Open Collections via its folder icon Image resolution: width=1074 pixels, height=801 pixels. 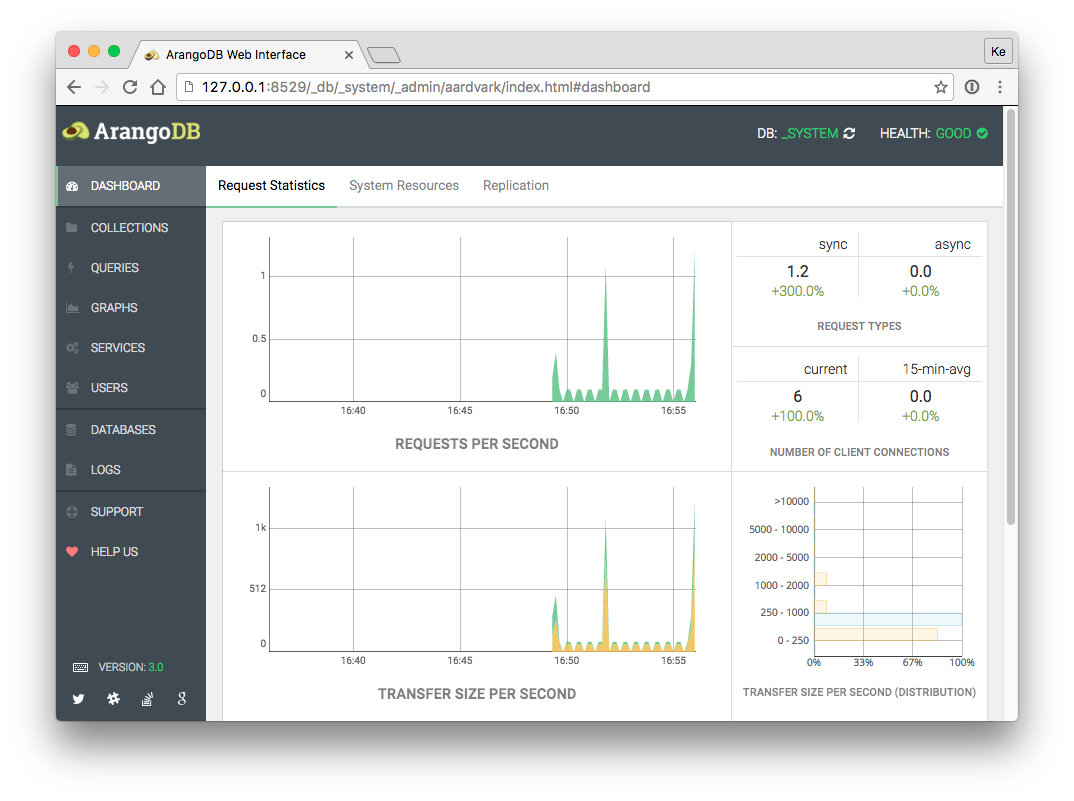72,227
